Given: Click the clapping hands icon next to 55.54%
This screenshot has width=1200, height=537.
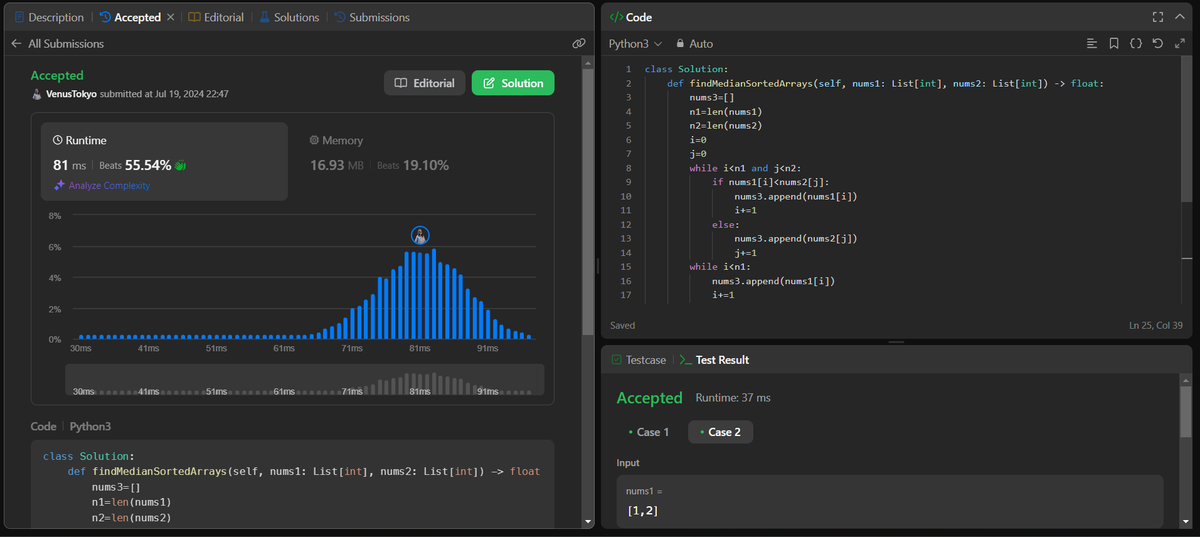Looking at the screenshot, I should pos(181,165).
